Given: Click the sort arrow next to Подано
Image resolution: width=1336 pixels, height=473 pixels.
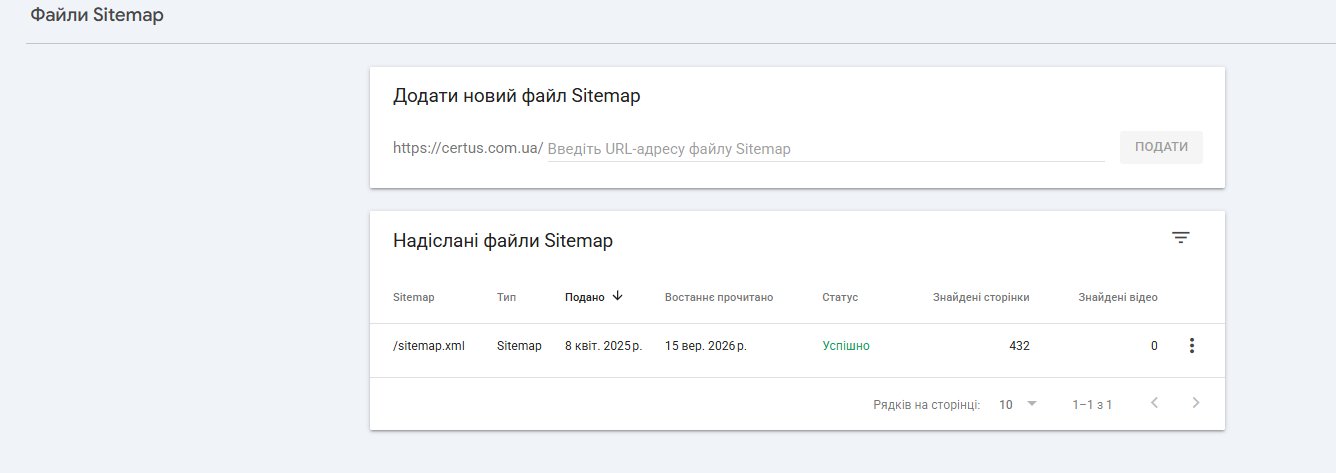Looking at the screenshot, I should point(617,296).
